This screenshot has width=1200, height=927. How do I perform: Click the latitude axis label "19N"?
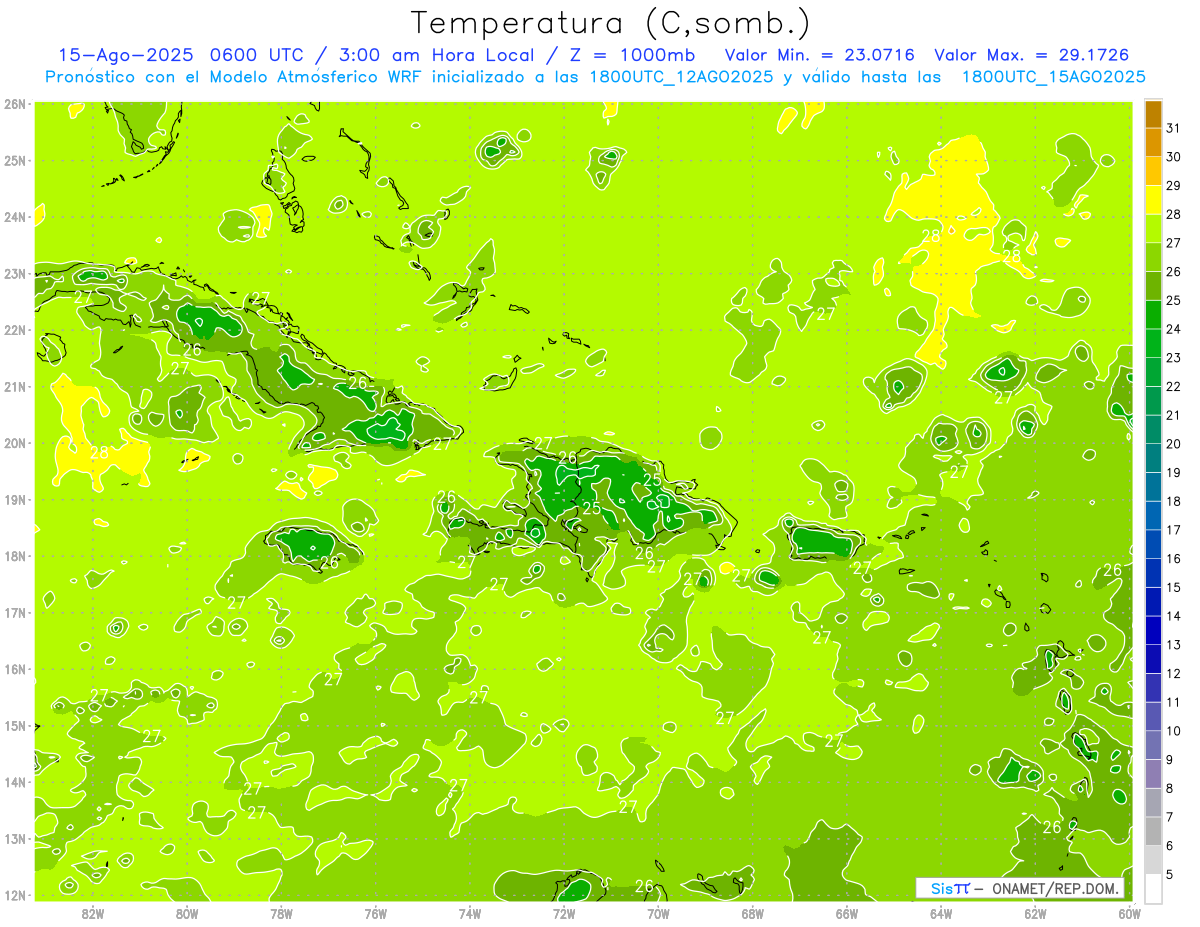coord(15,500)
